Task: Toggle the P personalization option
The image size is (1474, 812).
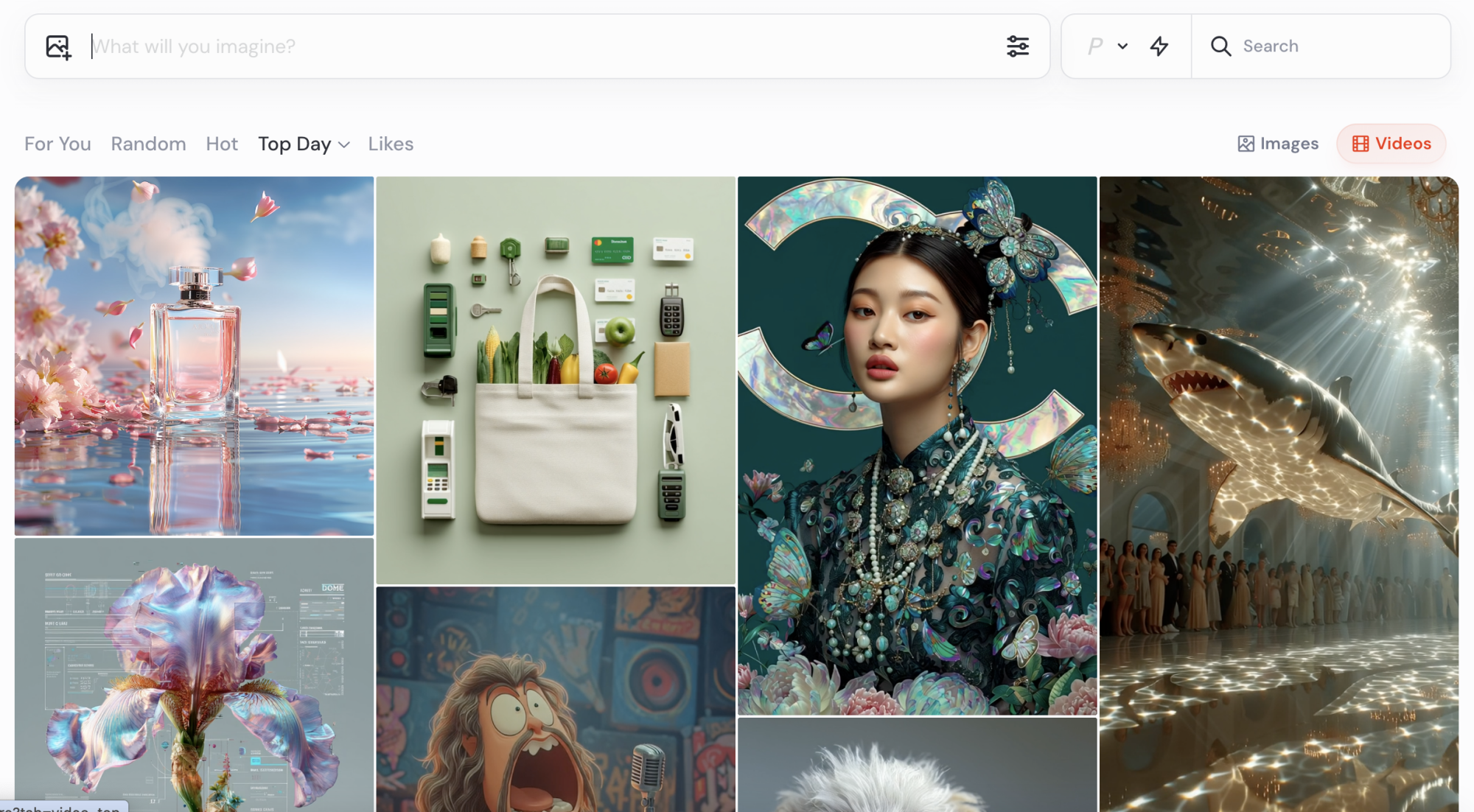Action: [x=1095, y=46]
